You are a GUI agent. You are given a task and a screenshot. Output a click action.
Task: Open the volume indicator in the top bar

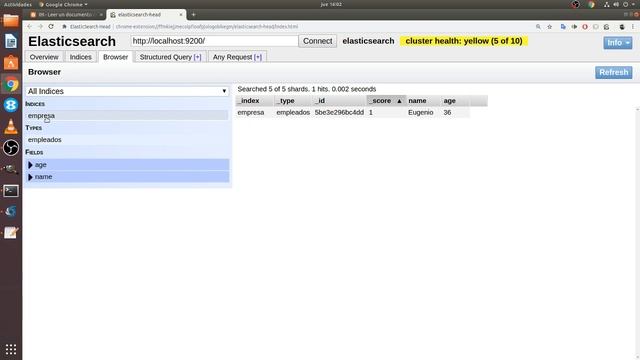pyautogui.click(x=616, y=4)
